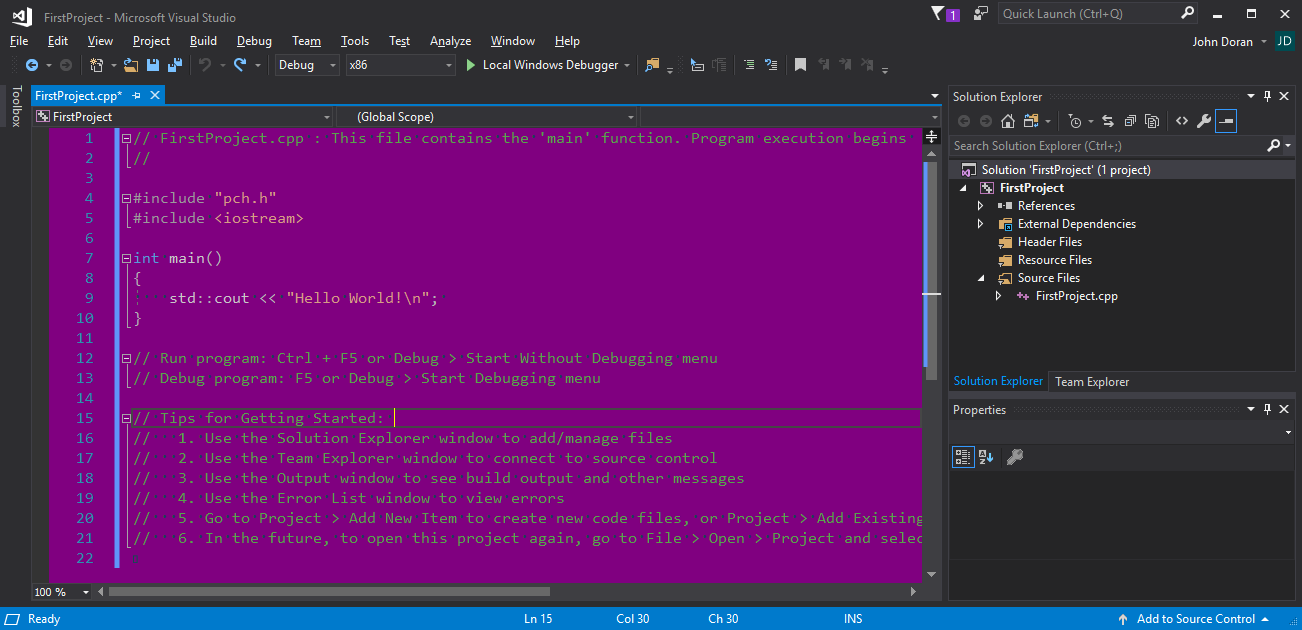This screenshot has width=1302, height=630.
Task: Click the Save All icon
Action: pos(174,65)
